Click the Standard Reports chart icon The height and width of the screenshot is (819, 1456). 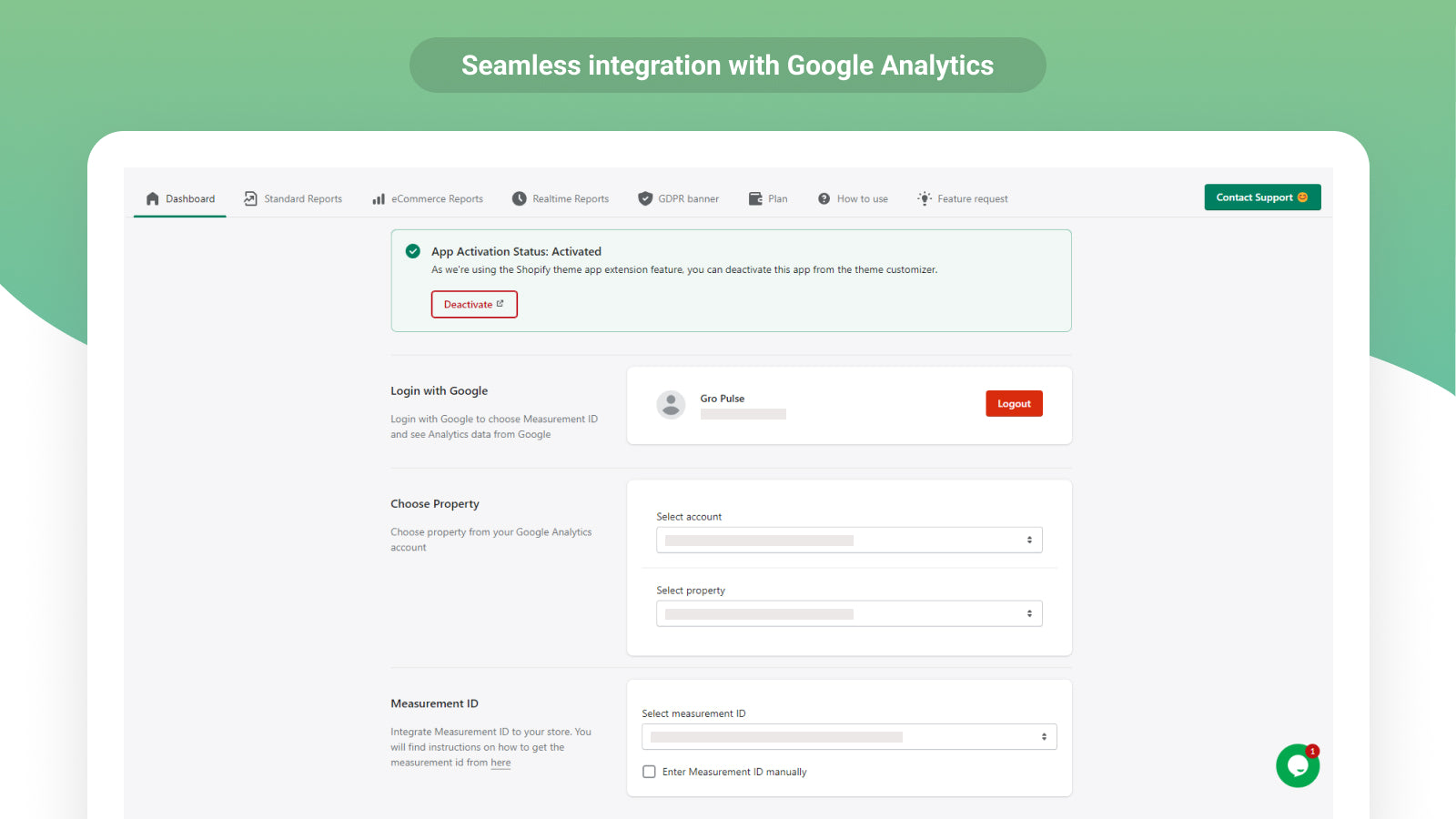(x=250, y=198)
